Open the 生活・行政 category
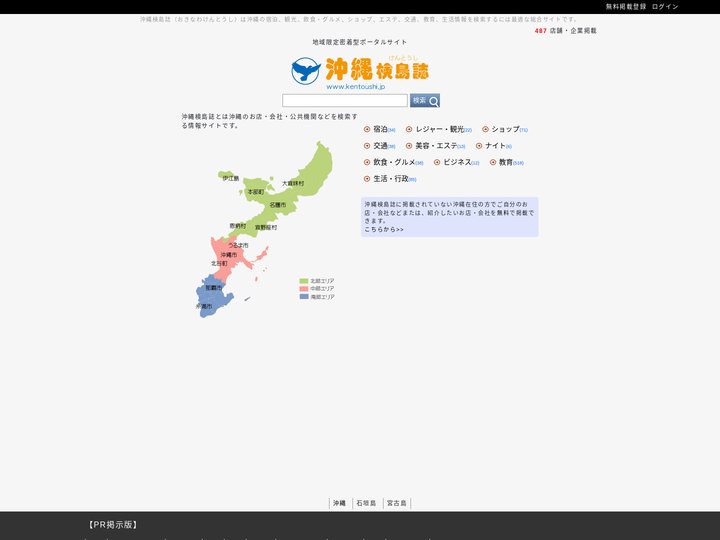This screenshot has width=720, height=540. [x=391, y=179]
